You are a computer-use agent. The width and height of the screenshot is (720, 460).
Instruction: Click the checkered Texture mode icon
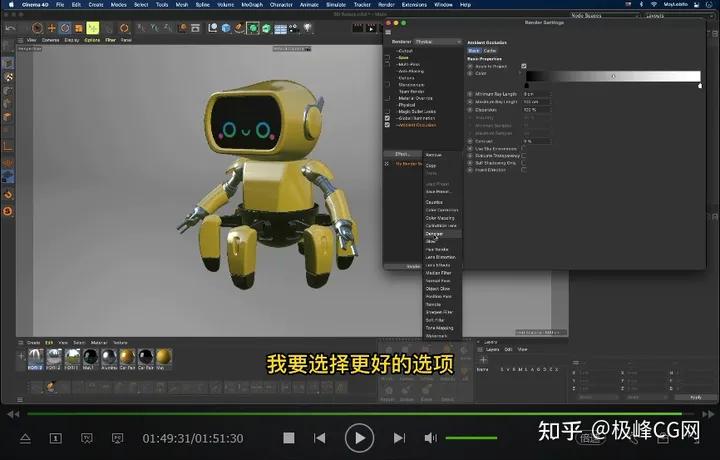click(8, 77)
